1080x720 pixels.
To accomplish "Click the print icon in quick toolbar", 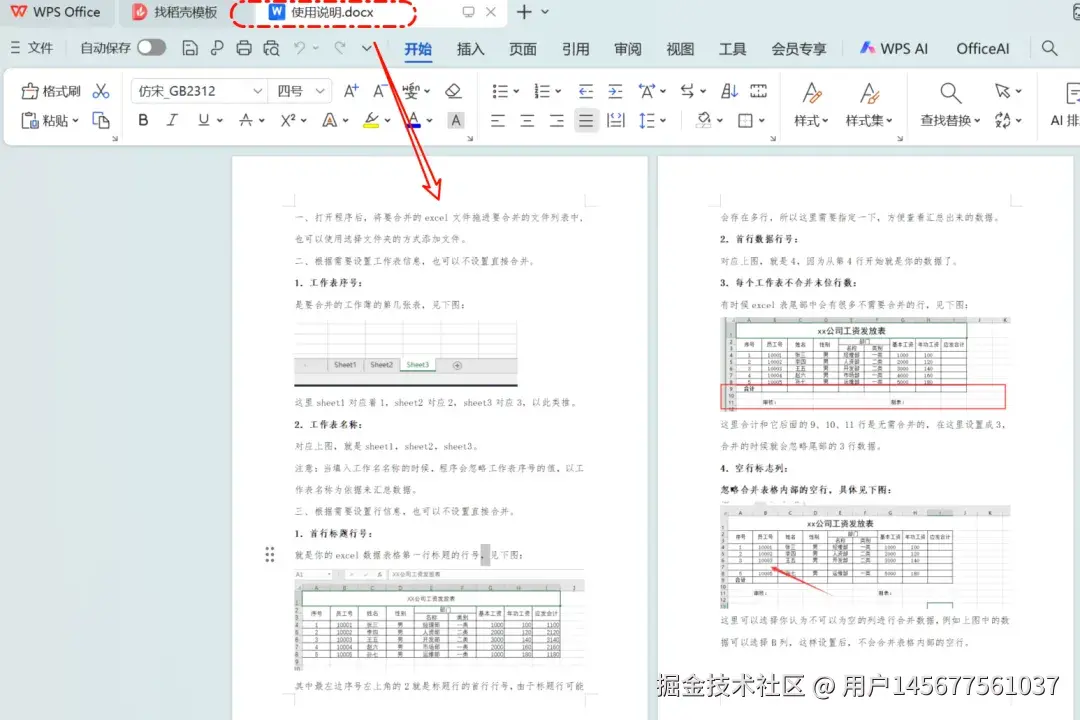I will [x=244, y=48].
